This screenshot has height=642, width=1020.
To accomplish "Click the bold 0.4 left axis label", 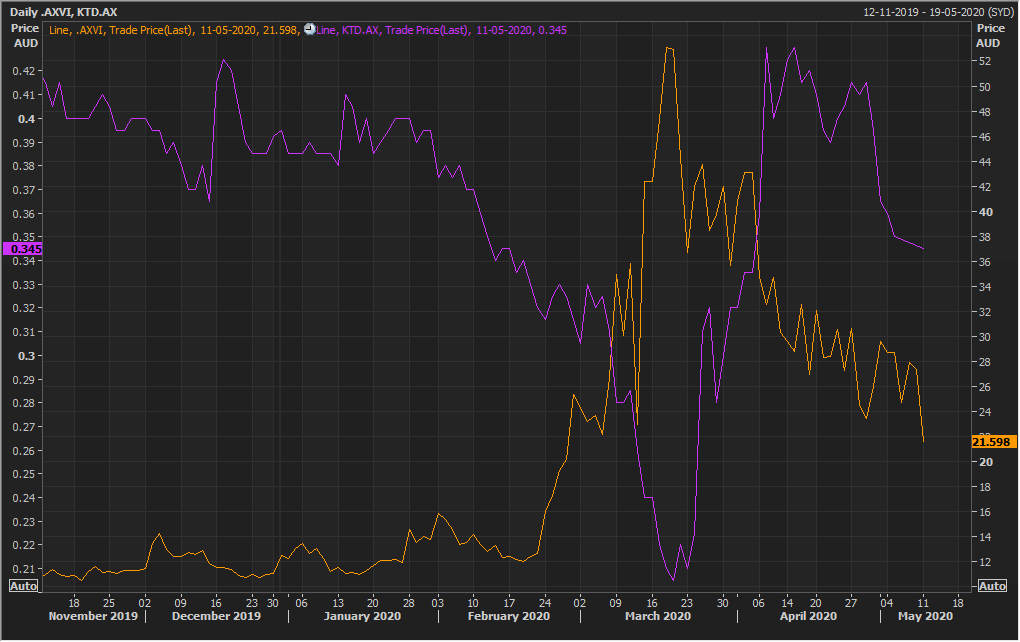I will pos(26,119).
